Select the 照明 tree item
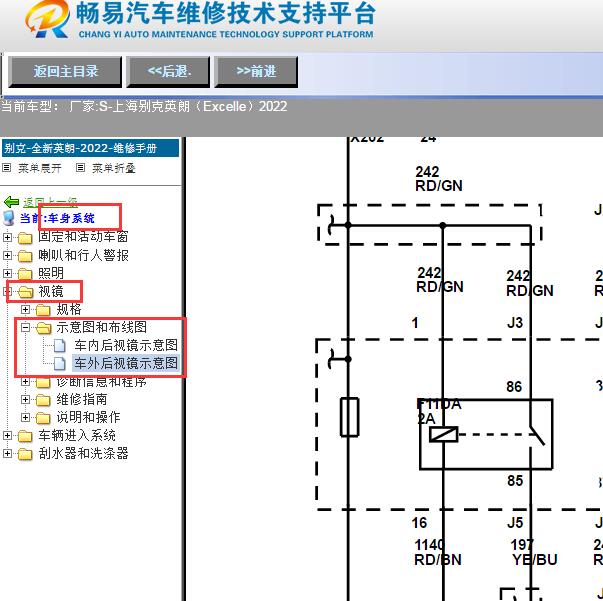This screenshot has width=603, height=601. 51,273
